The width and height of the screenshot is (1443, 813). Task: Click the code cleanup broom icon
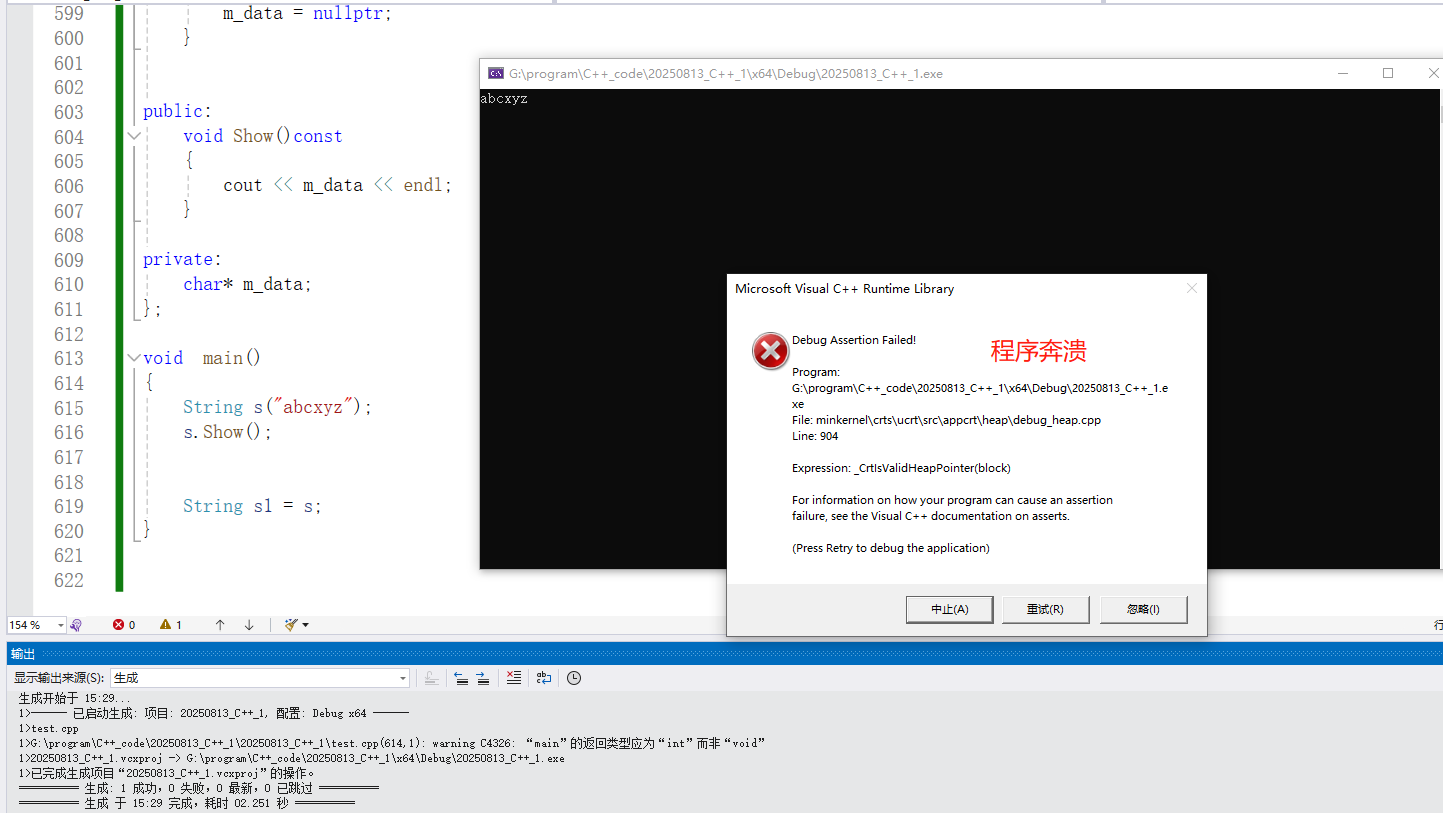click(x=291, y=625)
